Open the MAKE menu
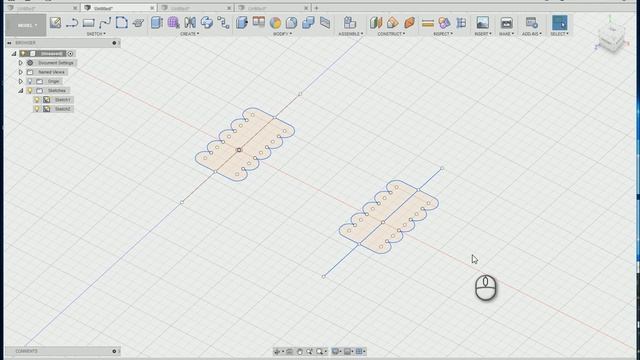640x360 pixels. click(507, 34)
